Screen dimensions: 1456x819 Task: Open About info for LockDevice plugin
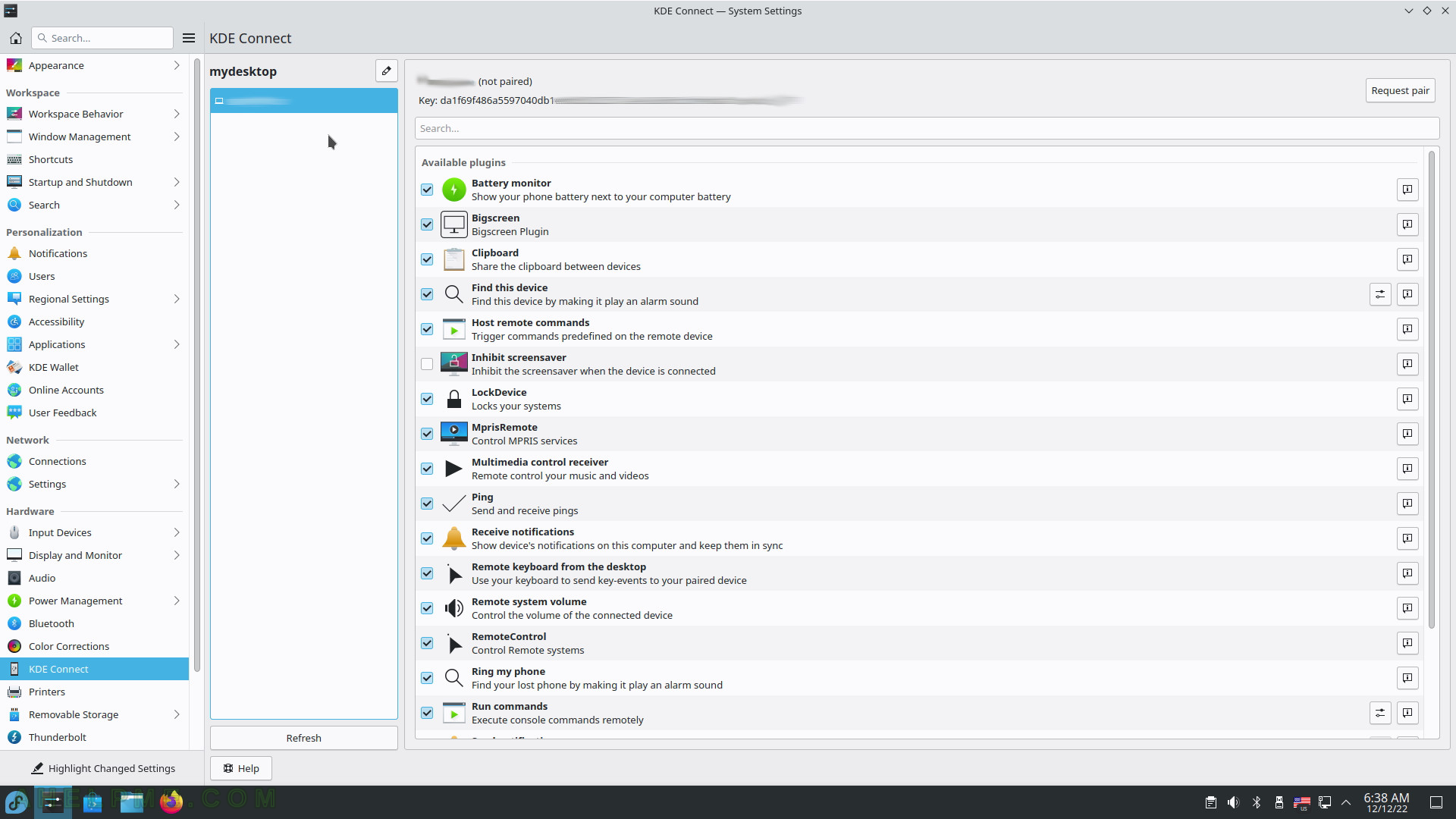pyautogui.click(x=1407, y=399)
